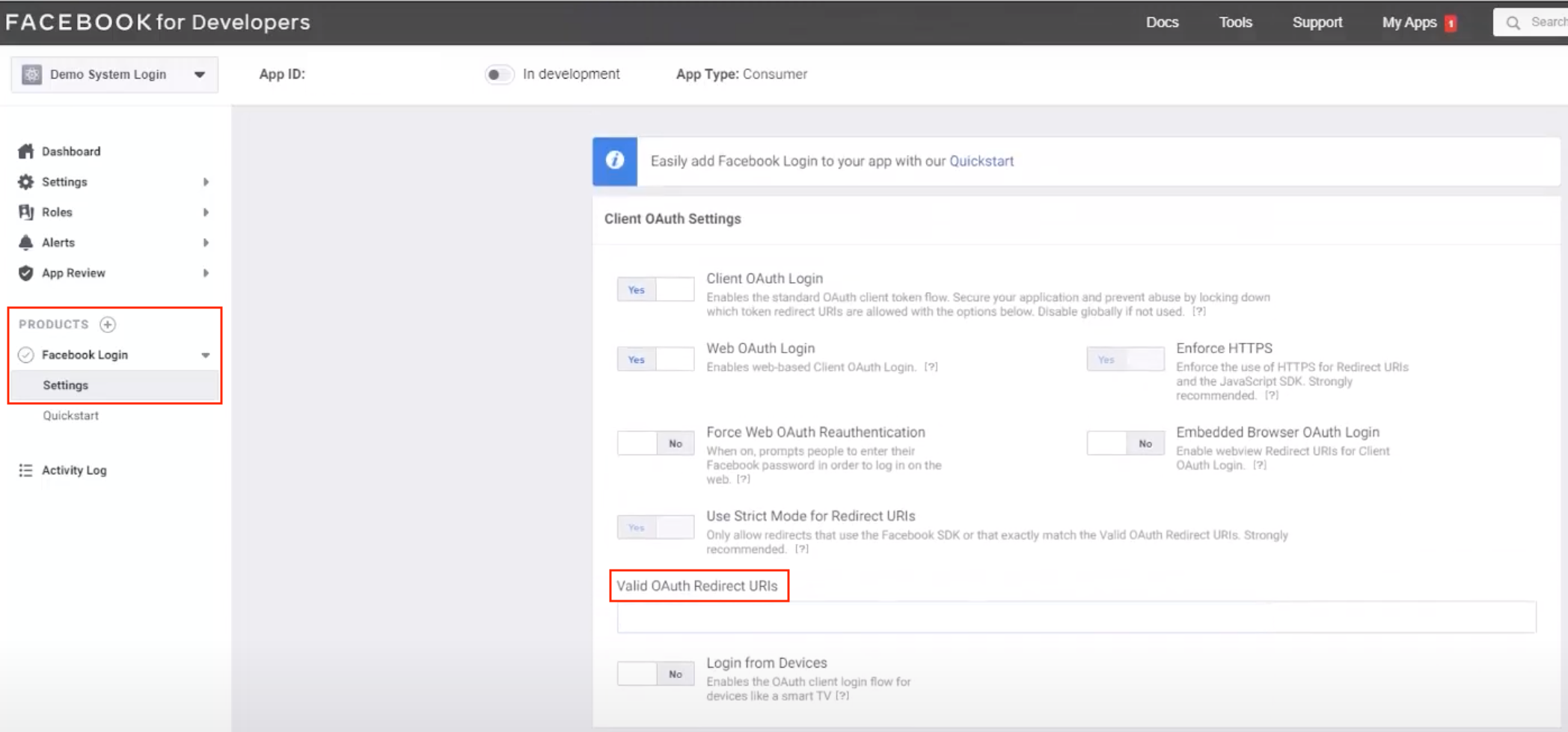Toggle Force Web OAuth Reauthentication switch
The image size is (1568, 732).
pos(655,443)
